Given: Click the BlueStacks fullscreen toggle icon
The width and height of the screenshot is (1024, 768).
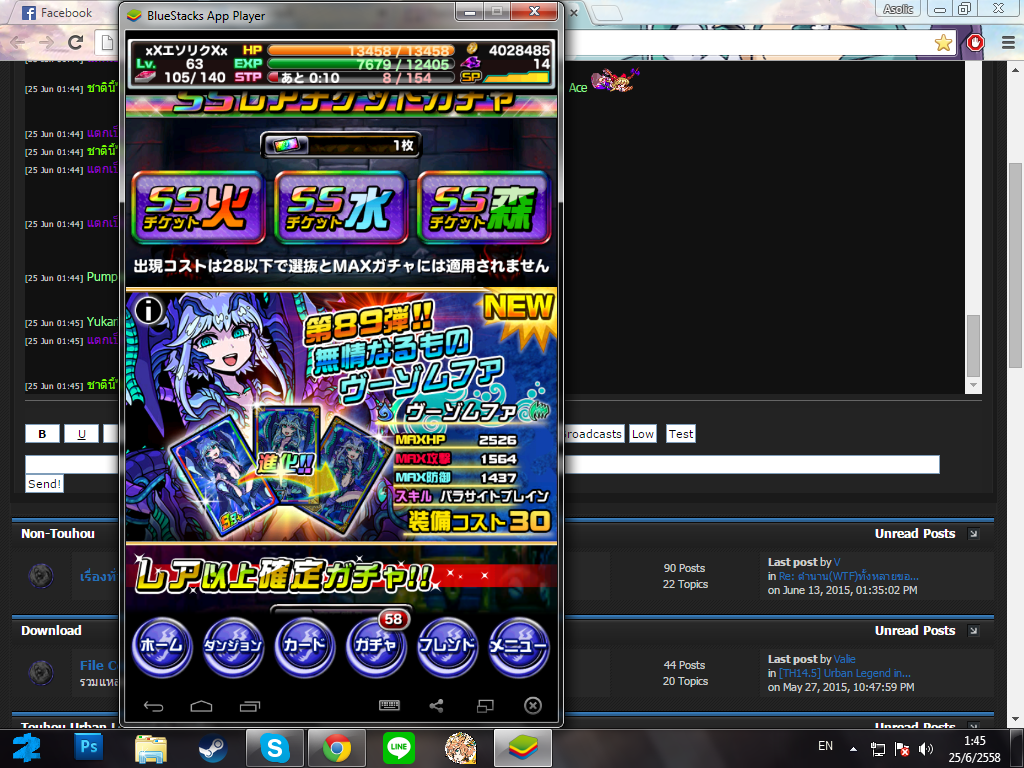Looking at the screenshot, I should click(x=485, y=705).
